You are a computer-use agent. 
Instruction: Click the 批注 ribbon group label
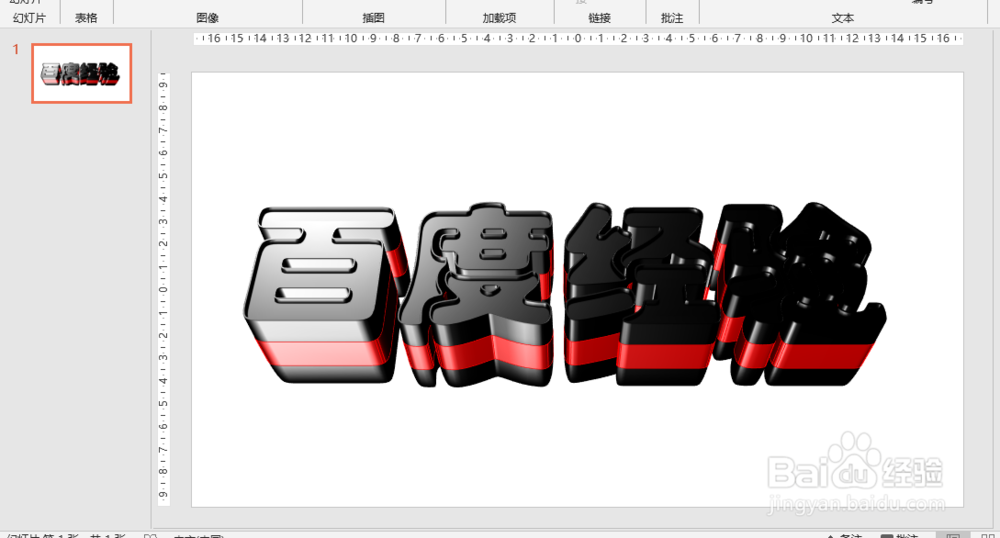coord(672,18)
